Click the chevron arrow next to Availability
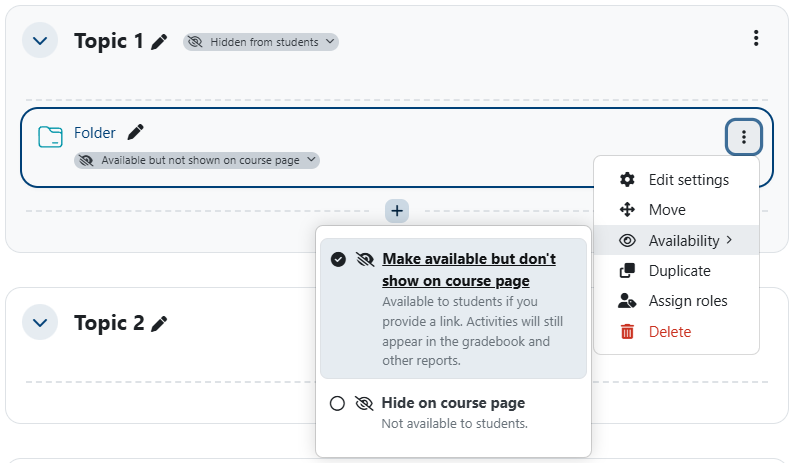 729,240
